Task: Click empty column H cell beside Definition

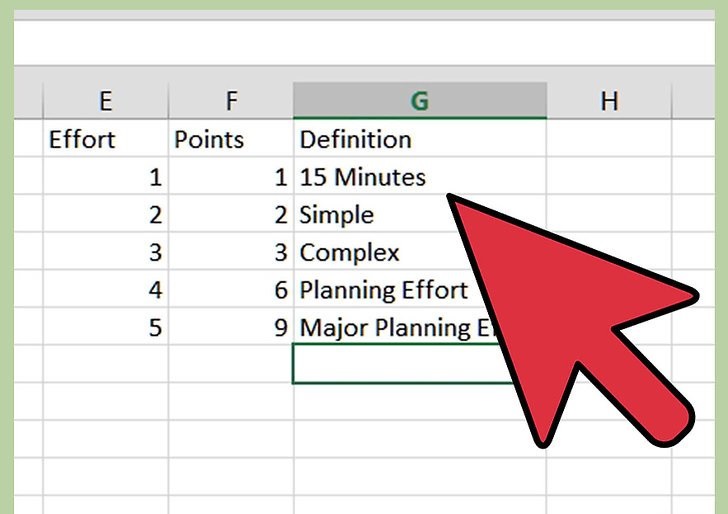Action: (609, 139)
